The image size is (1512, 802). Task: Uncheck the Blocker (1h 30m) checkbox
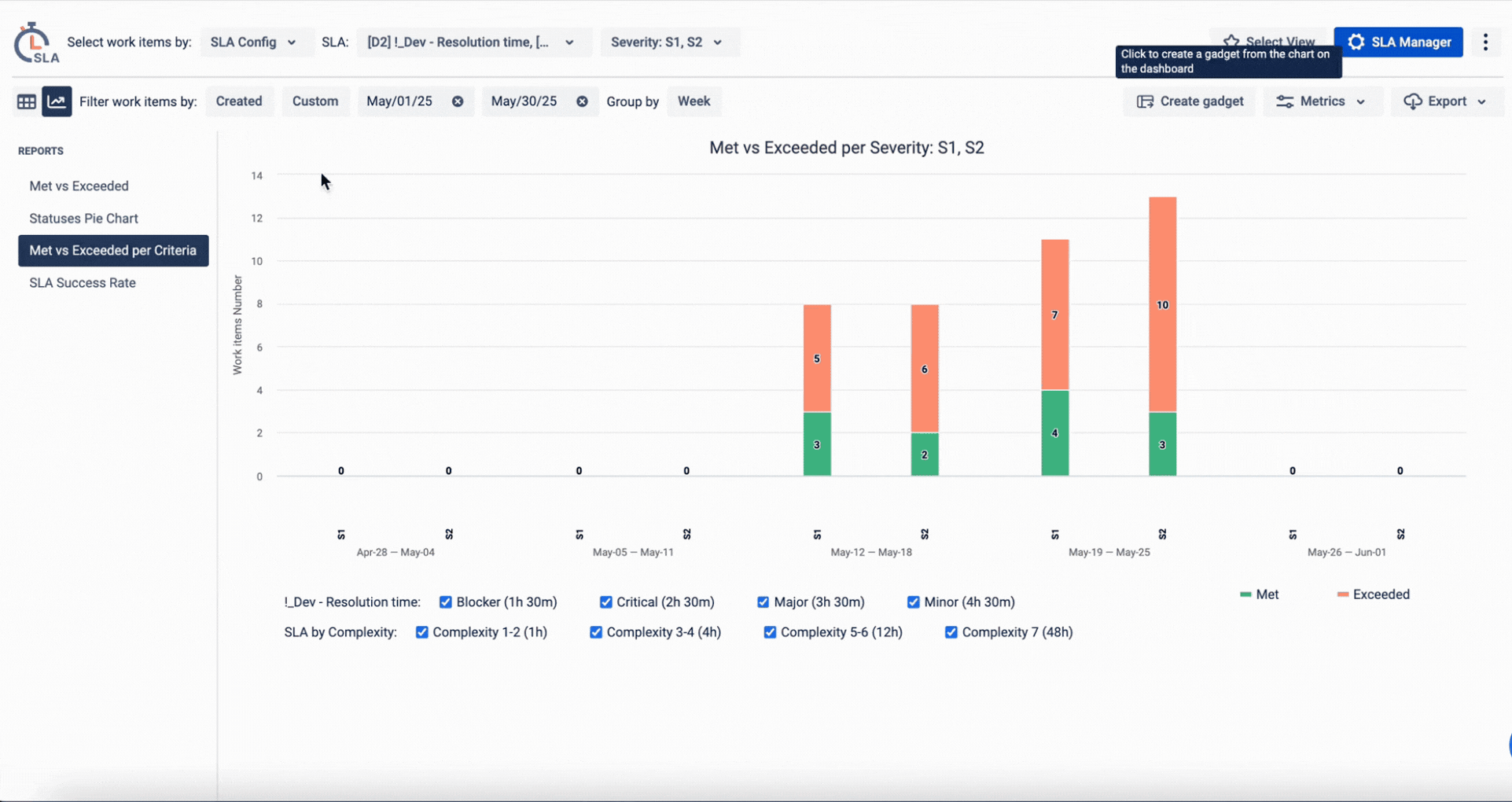point(446,602)
